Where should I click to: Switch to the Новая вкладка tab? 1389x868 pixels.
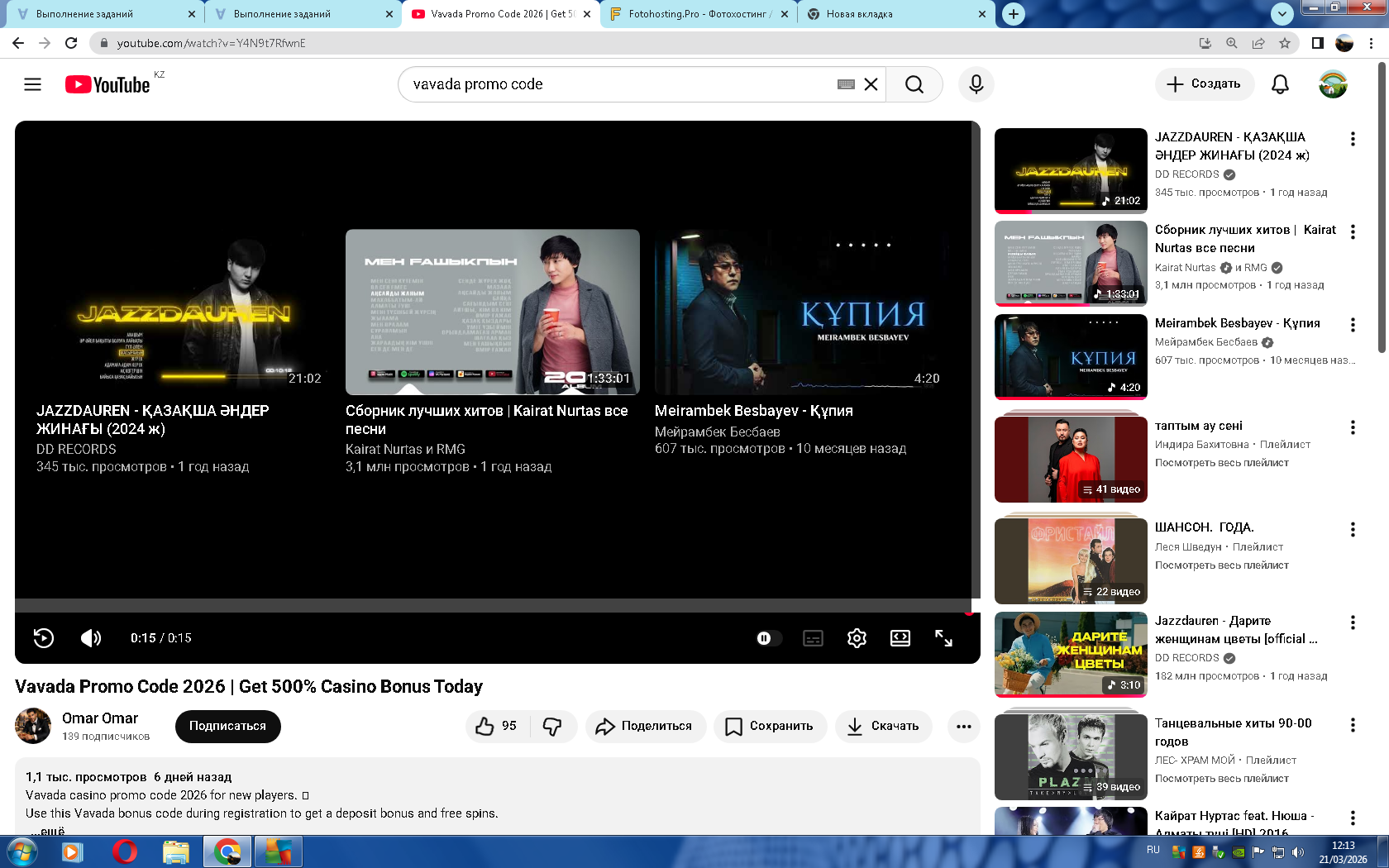[x=893, y=14]
